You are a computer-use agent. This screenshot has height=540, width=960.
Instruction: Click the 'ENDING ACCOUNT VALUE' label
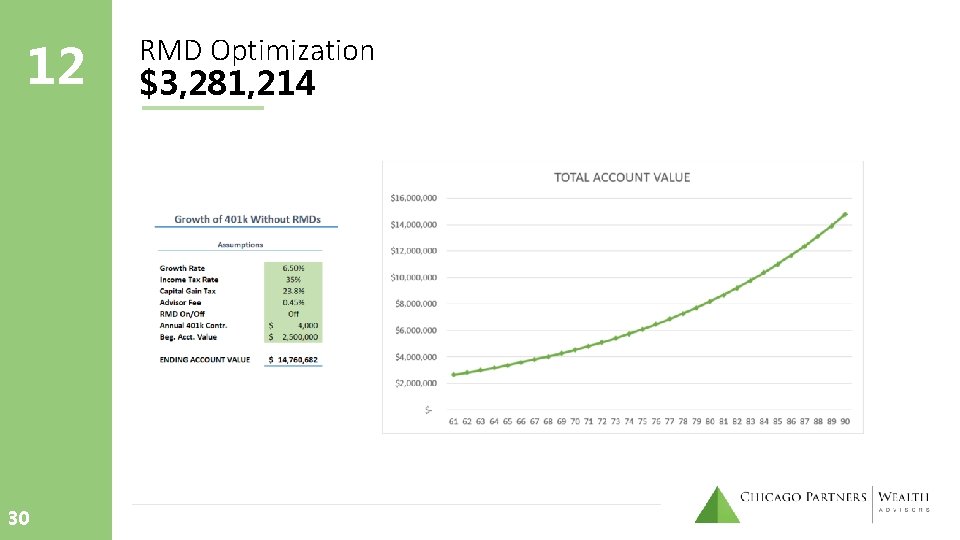204,359
